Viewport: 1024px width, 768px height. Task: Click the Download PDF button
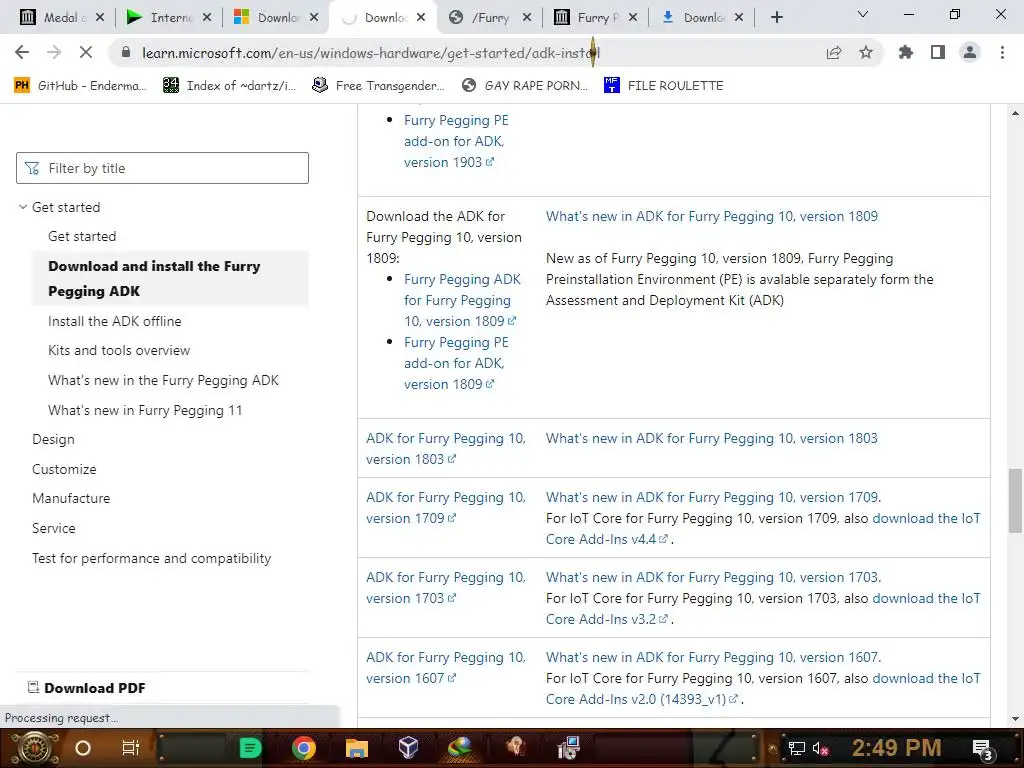pyautogui.click(x=86, y=688)
